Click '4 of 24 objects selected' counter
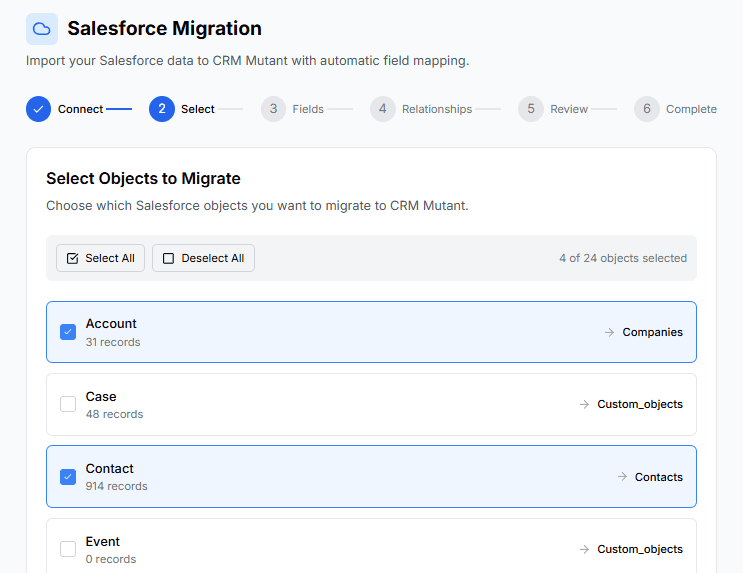743x573 pixels. coord(623,258)
